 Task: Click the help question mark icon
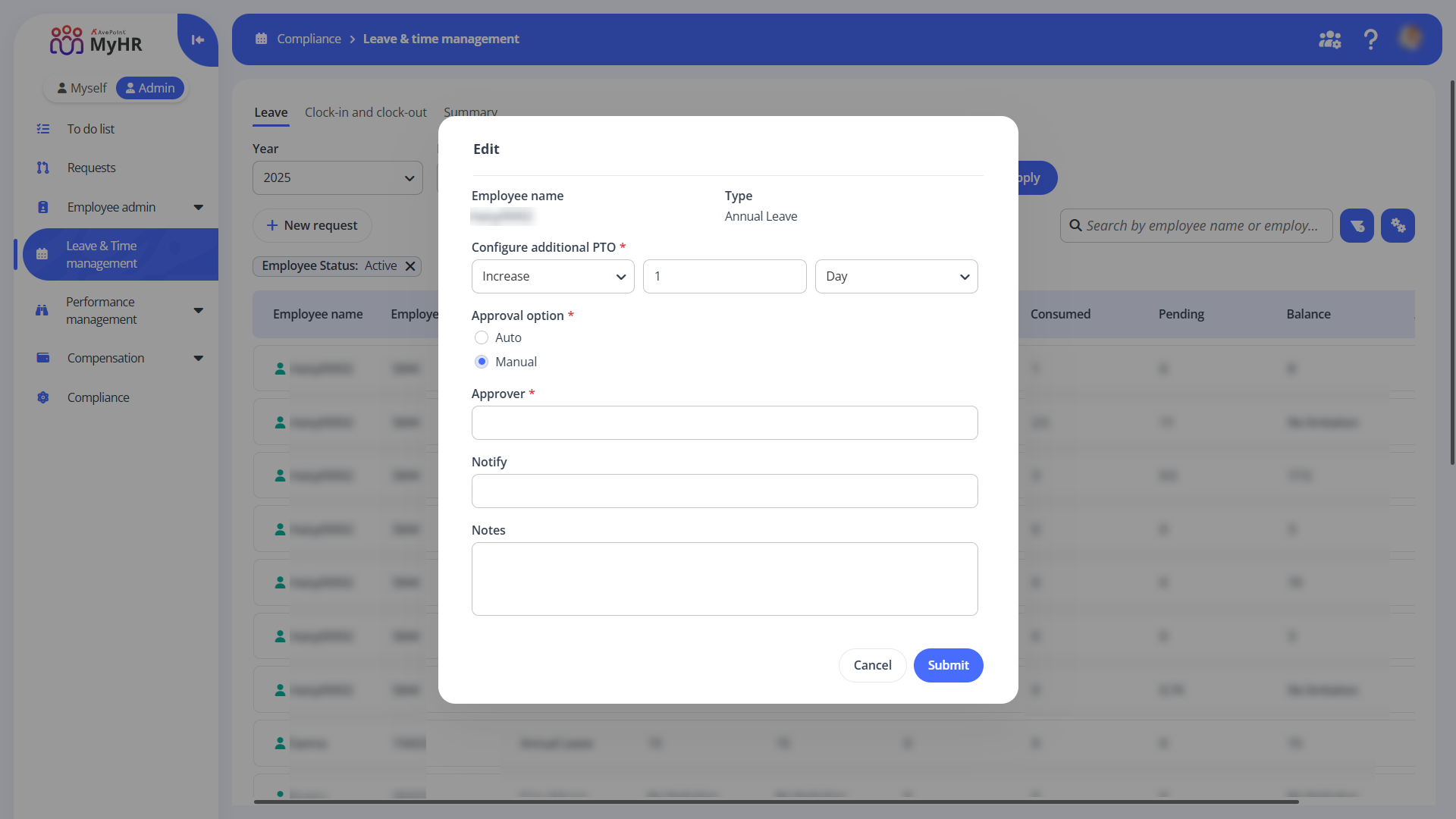pos(1370,39)
